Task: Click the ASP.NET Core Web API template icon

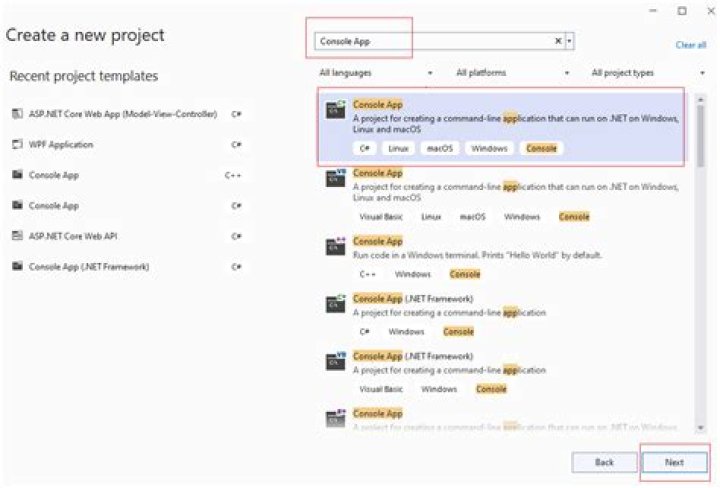Action: click(17, 236)
